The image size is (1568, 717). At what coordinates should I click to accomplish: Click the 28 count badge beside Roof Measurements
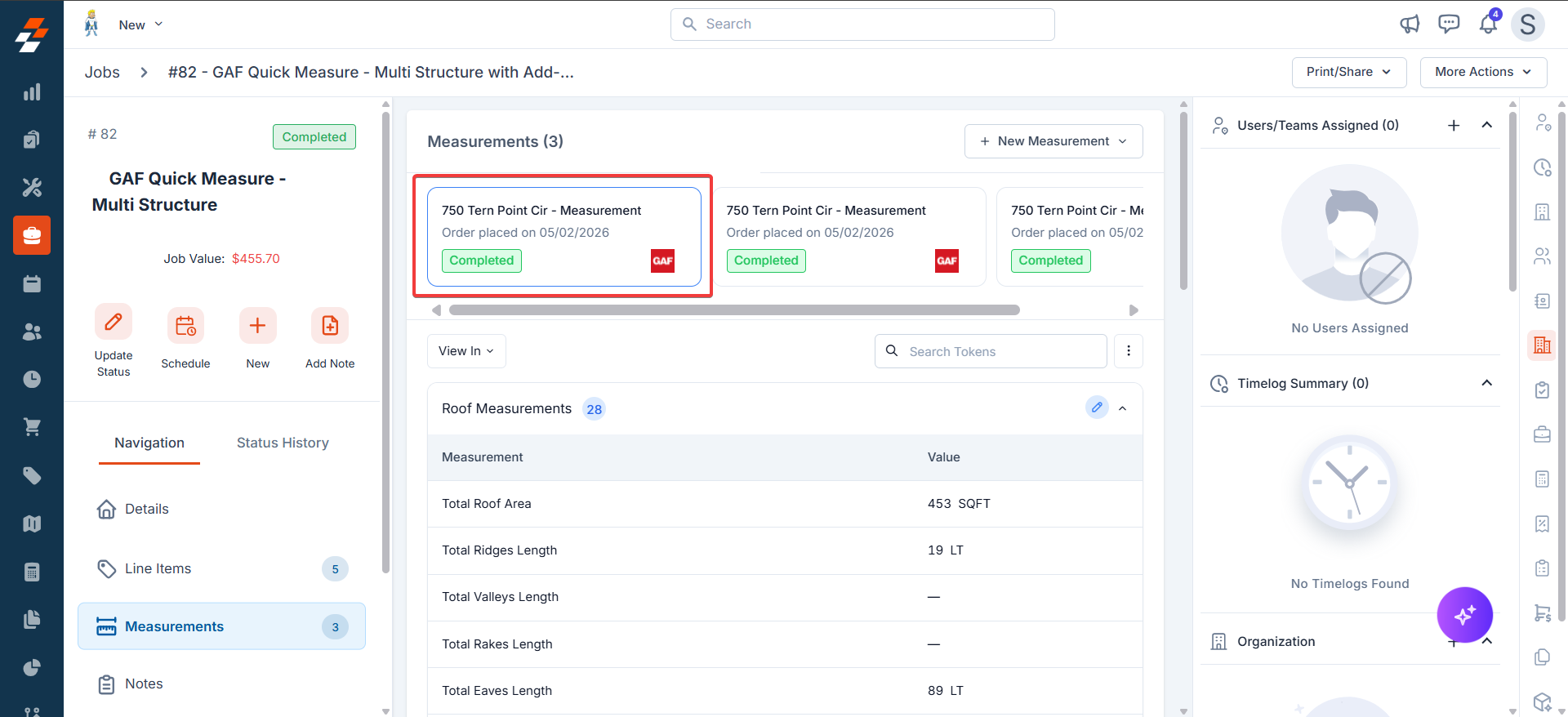pos(594,409)
